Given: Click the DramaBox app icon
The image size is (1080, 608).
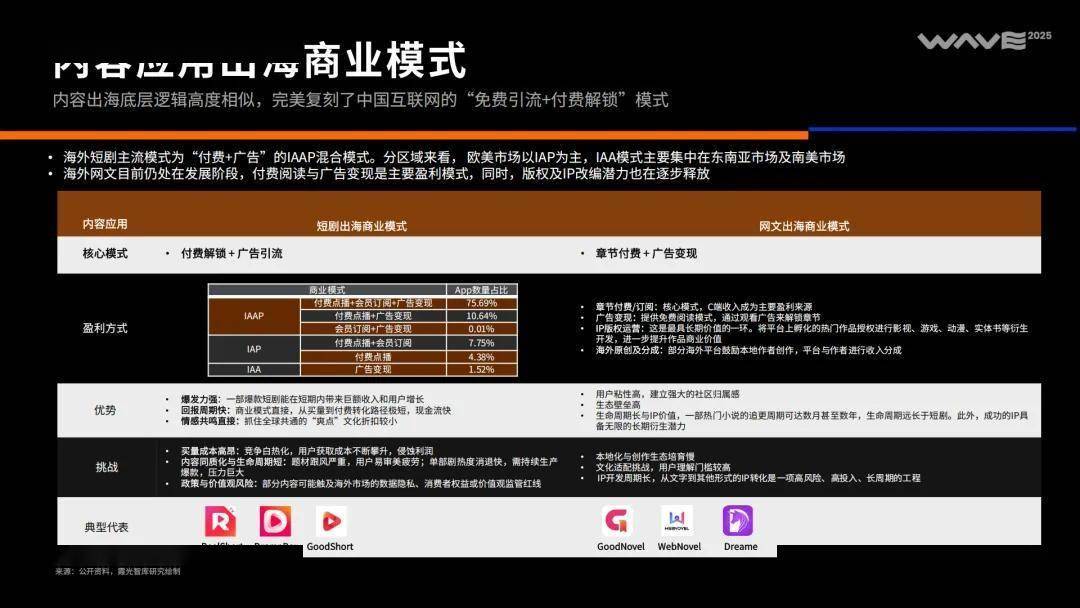Looking at the screenshot, I should point(275,522).
